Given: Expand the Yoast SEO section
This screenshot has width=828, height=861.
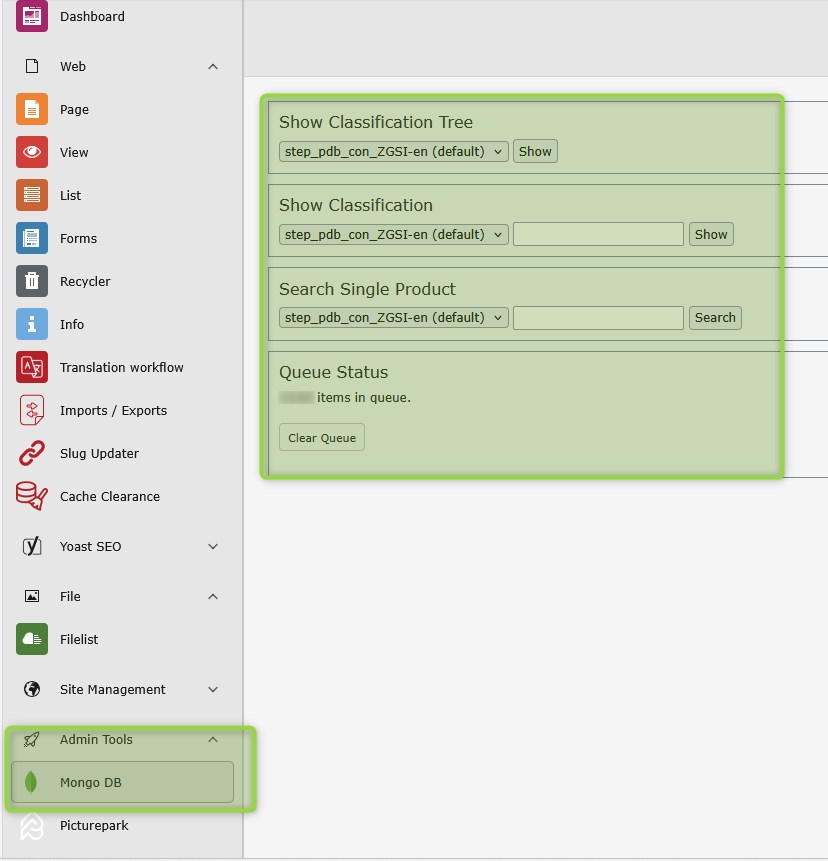Looking at the screenshot, I should point(213,547).
